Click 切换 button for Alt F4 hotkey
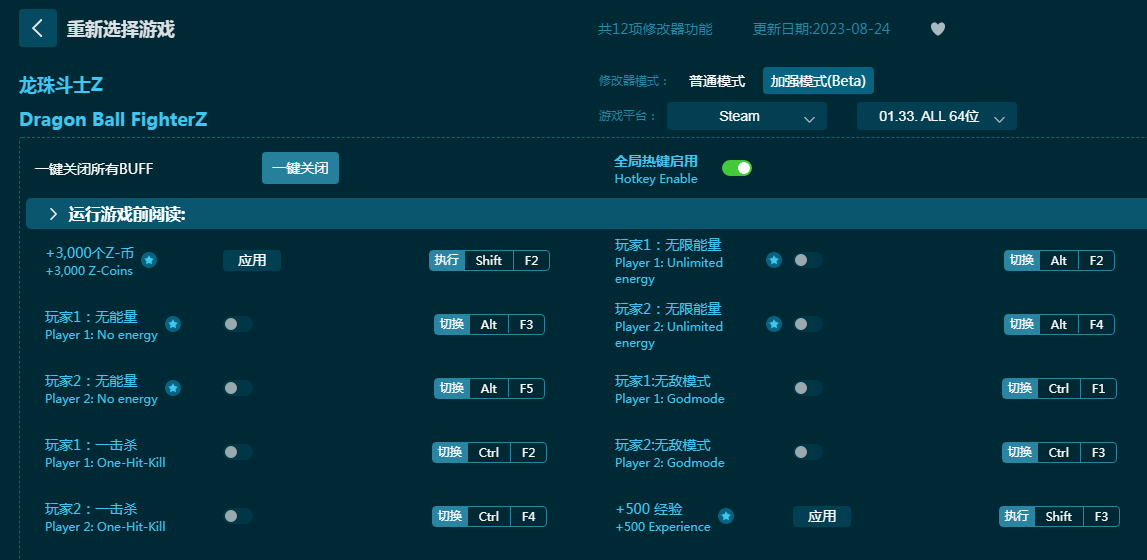Screen dimensions: 1147x560 pos(1022,324)
